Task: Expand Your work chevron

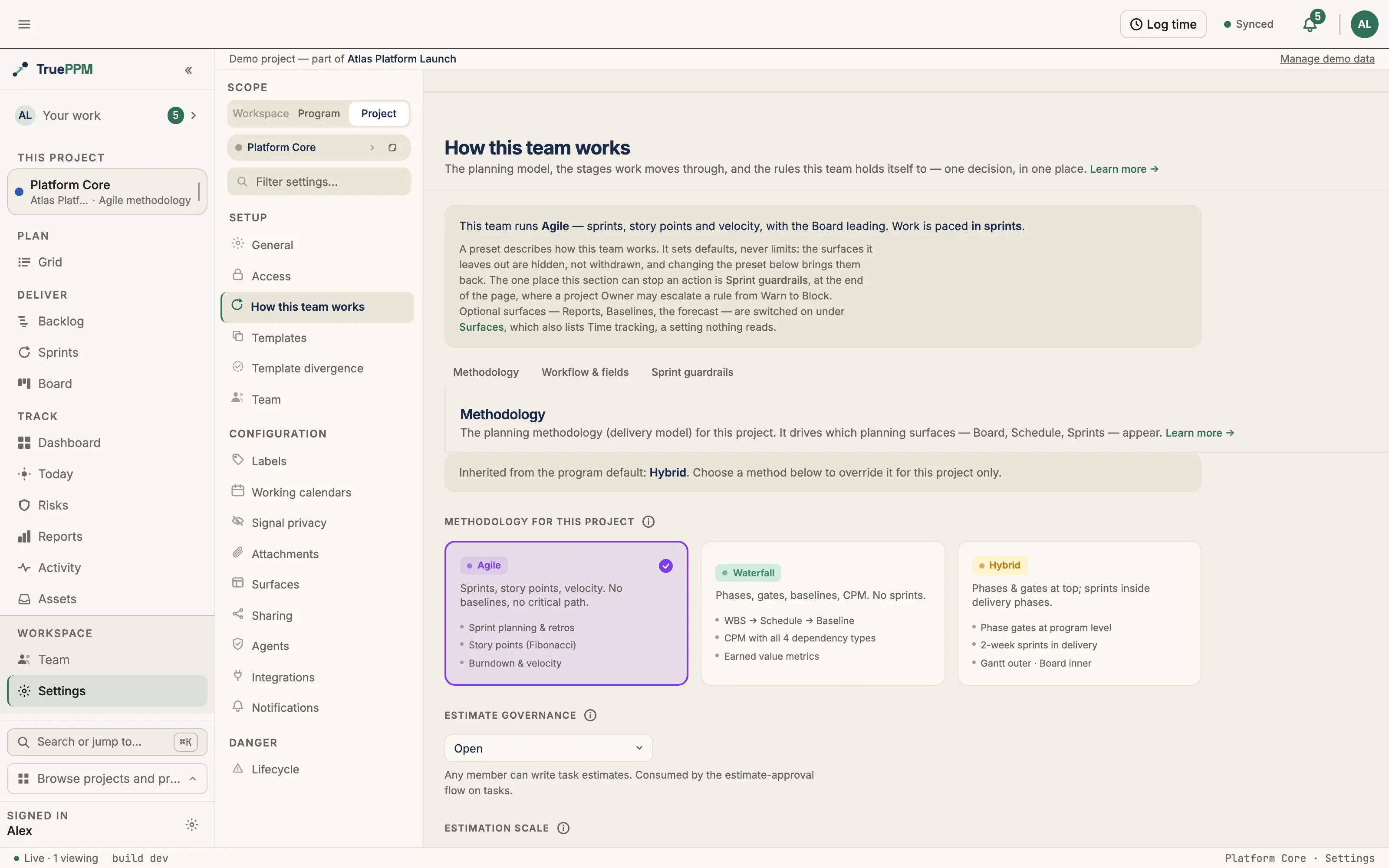Action: coord(194,115)
